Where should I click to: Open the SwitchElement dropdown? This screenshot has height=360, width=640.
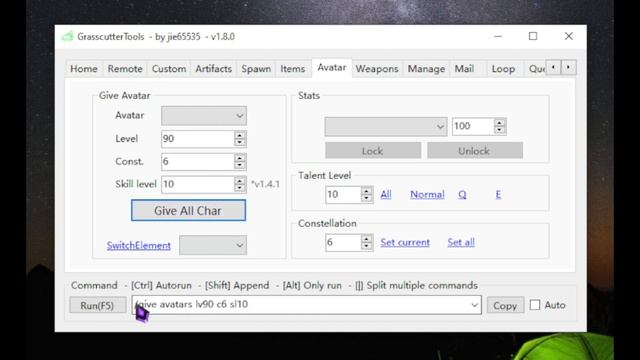[x=213, y=245]
